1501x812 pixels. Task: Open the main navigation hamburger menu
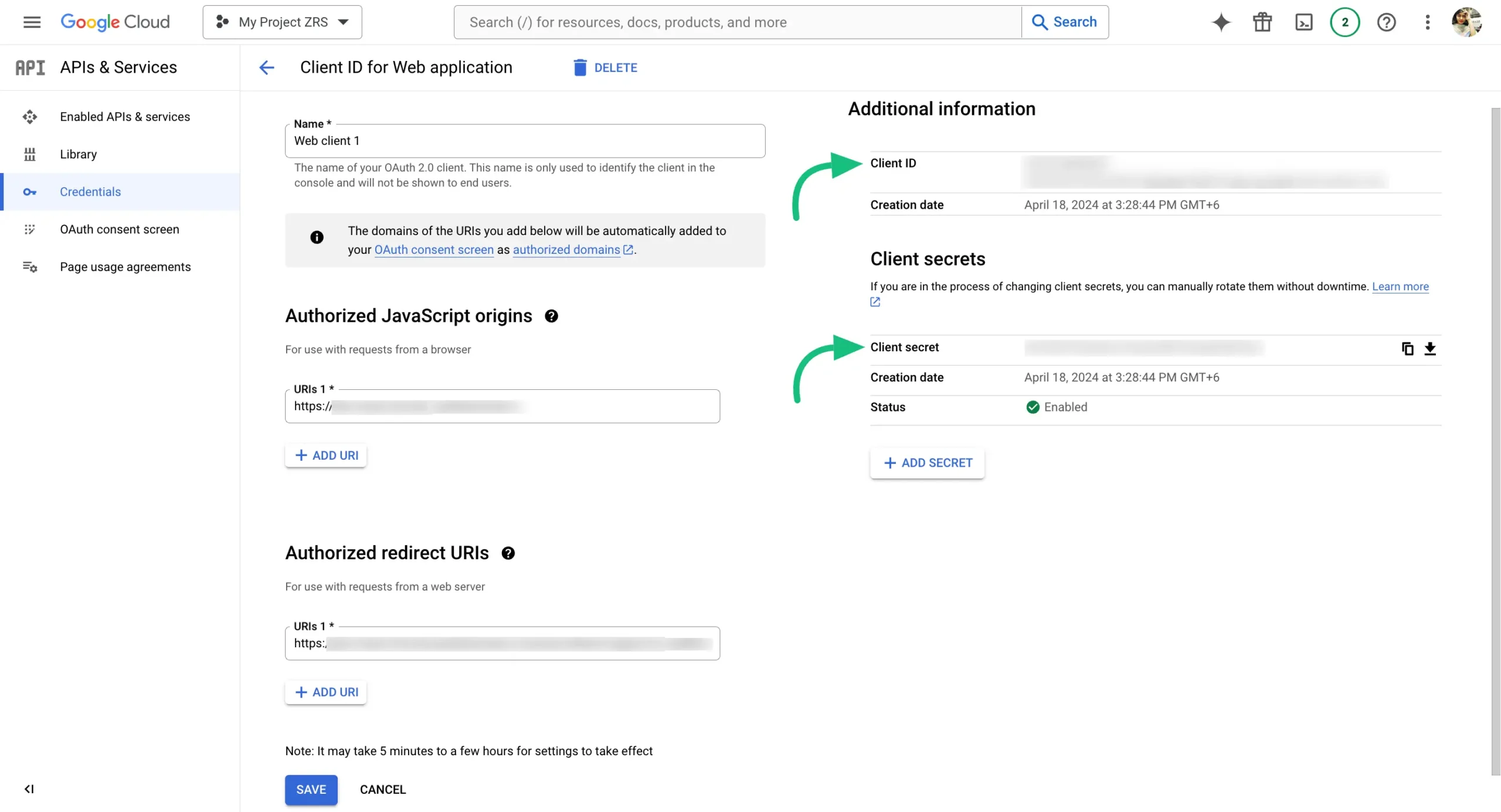[32, 22]
